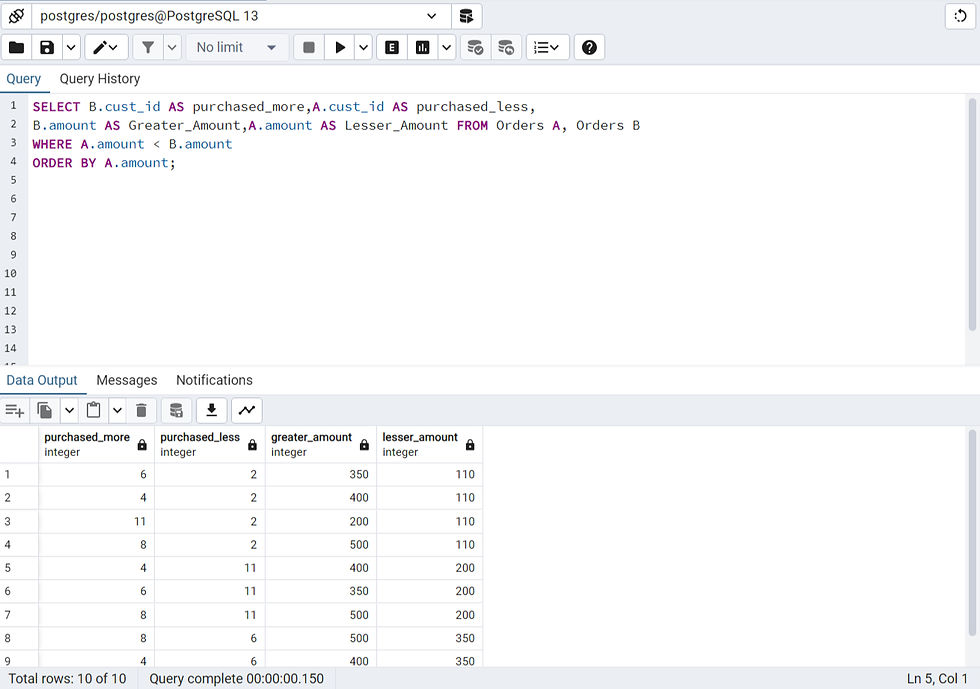
Task: Open the Graph Visualiser line-chart icon
Action: (246, 410)
